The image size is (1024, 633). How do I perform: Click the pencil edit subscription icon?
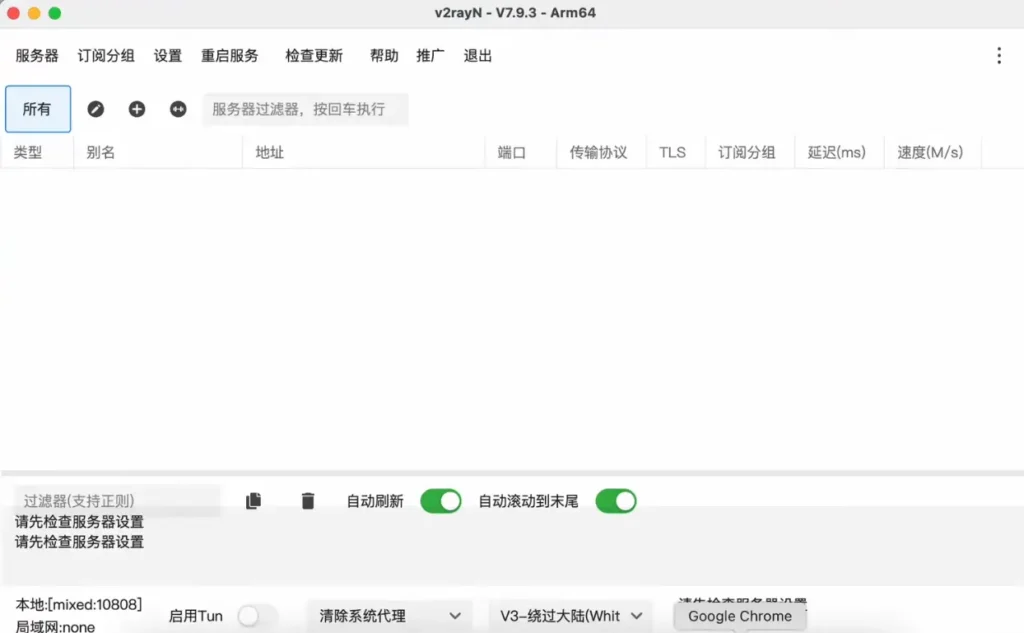coord(96,109)
